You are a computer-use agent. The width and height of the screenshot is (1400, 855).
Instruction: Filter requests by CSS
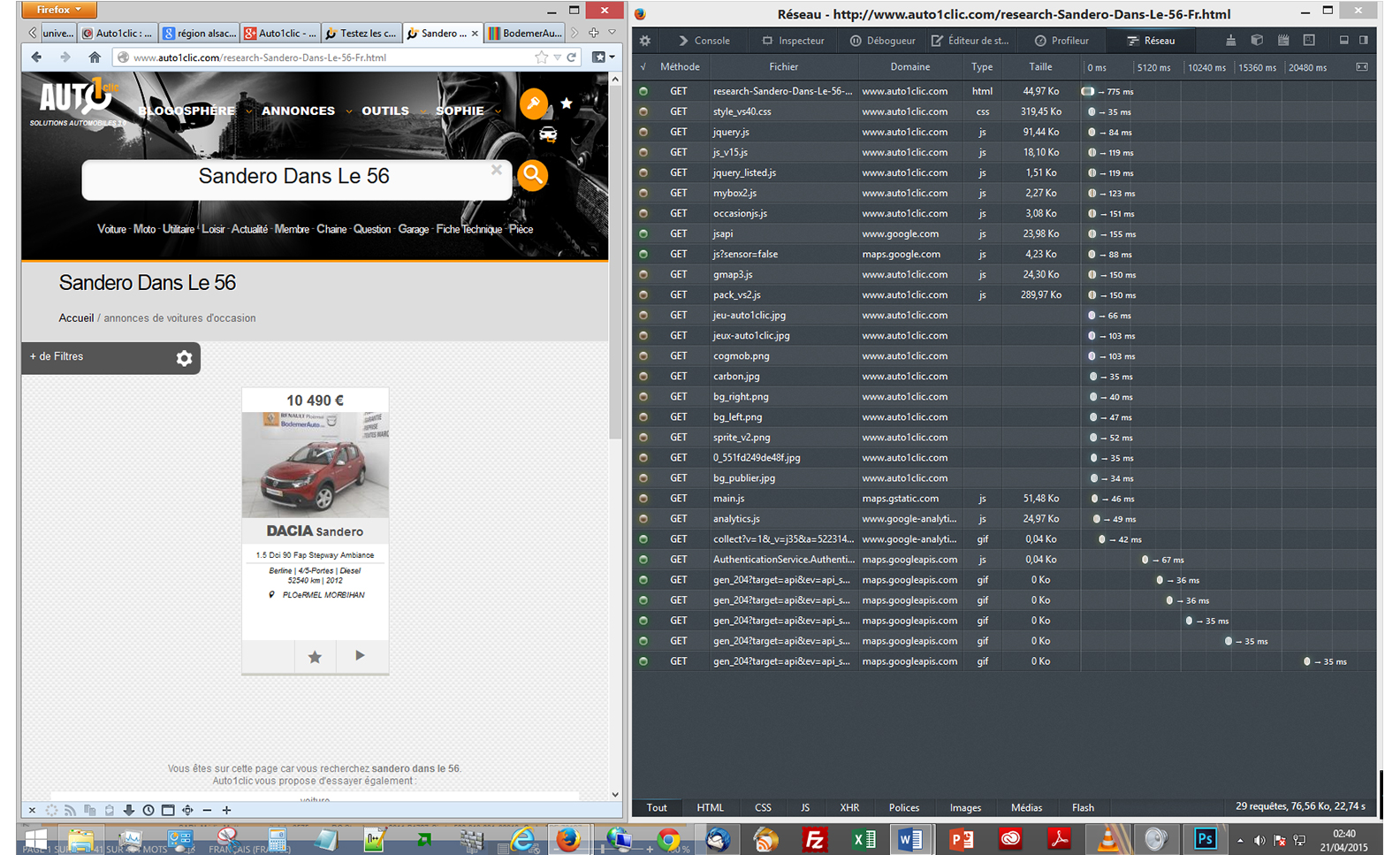tap(764, 807)
